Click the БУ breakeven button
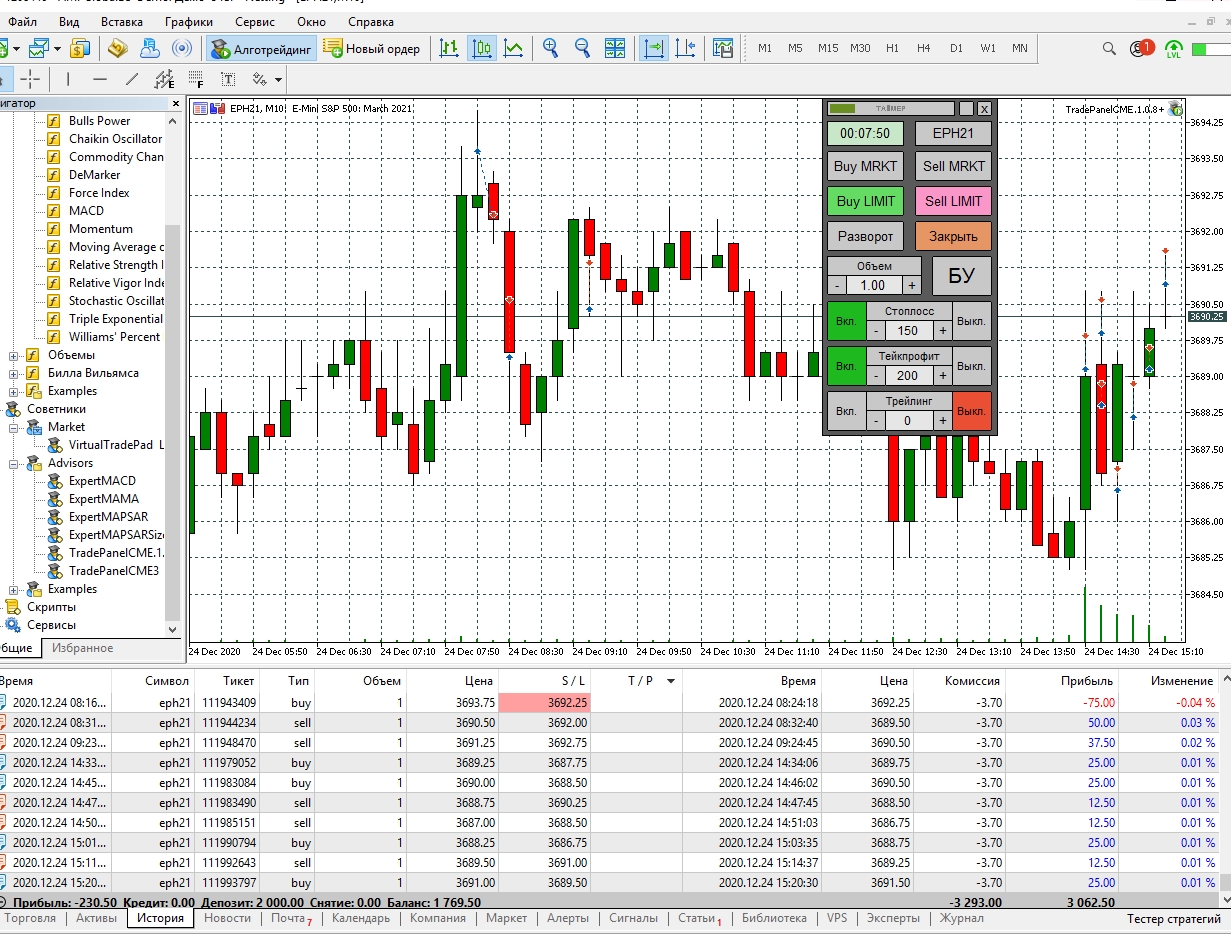Image resolution: width=1231 pixels, height=935 pixels. [961, 276]
